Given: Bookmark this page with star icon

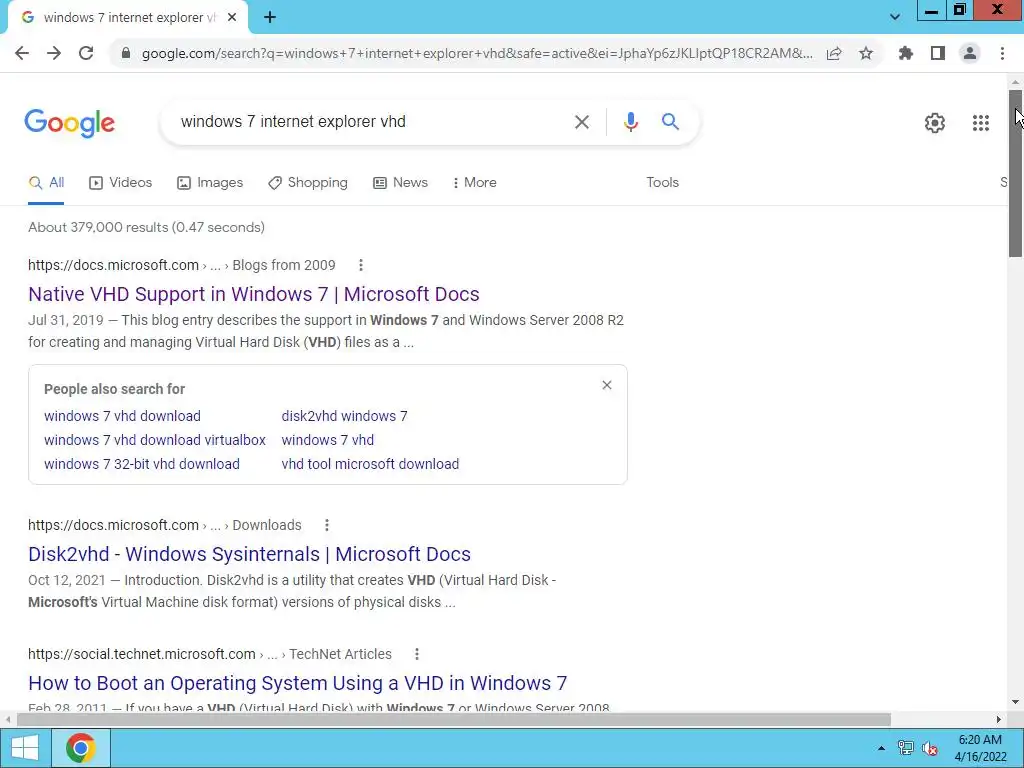Looking at the screenshot, I should pos(866,54).
